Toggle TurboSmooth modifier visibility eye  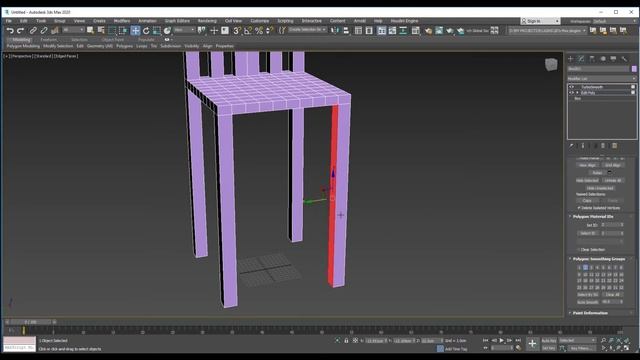pyautogui.click(x=572, y=87)
